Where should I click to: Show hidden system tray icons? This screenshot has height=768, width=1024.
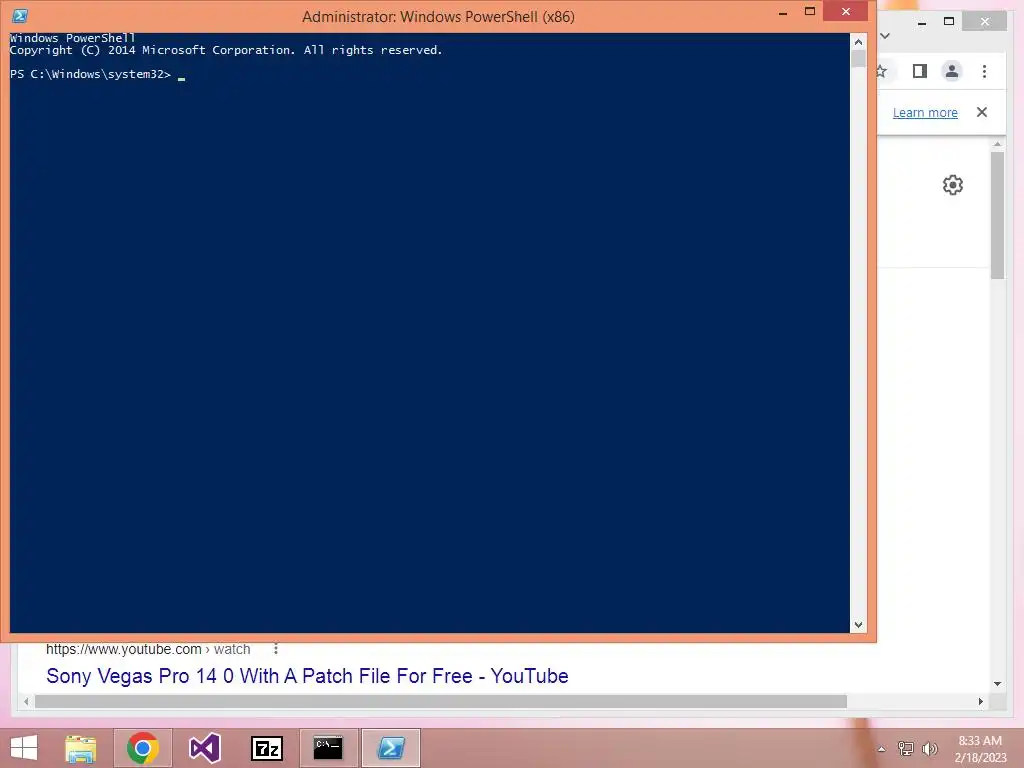tap(882, 749)
